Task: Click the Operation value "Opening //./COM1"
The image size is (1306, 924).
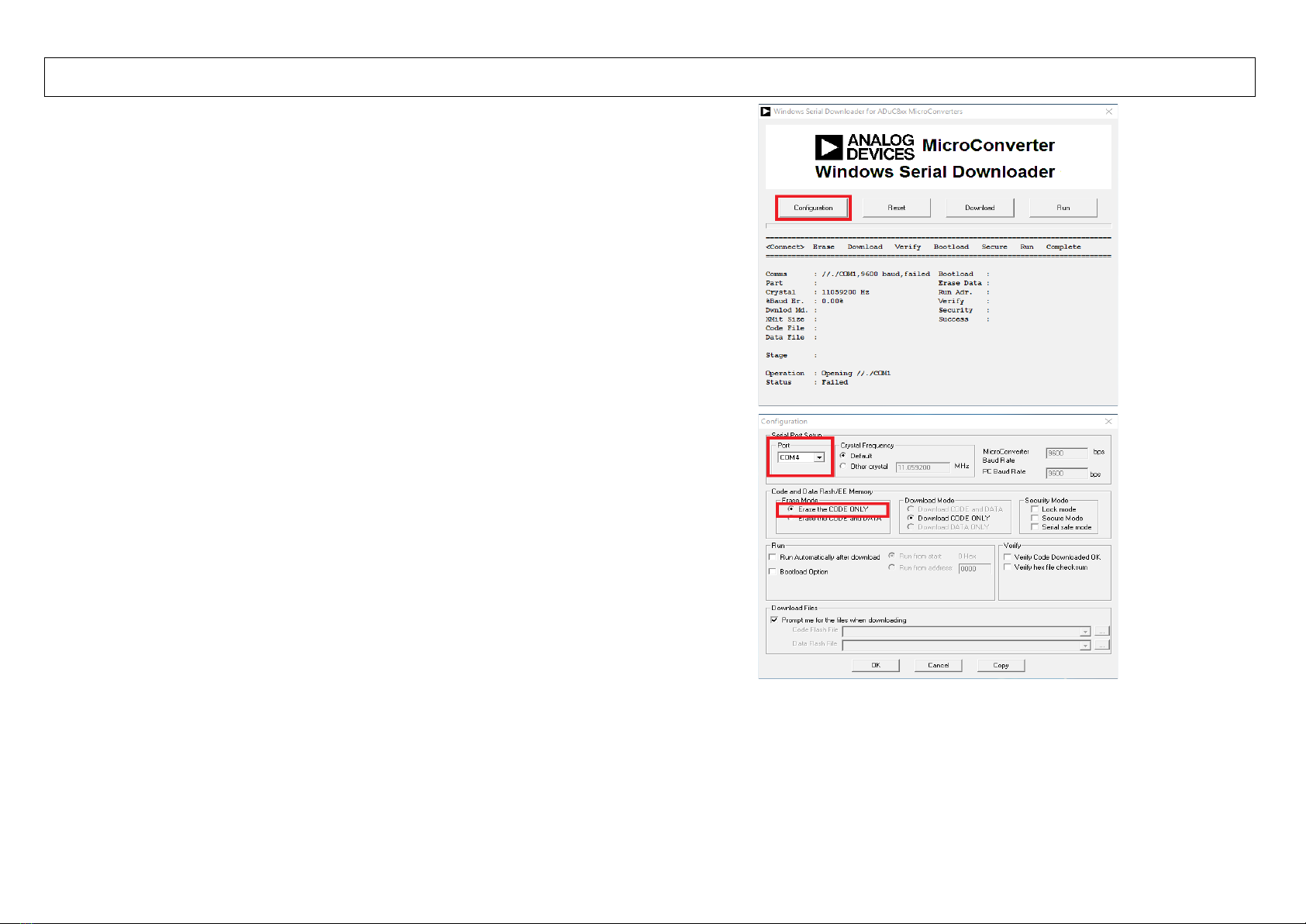Action: point(856,374)
